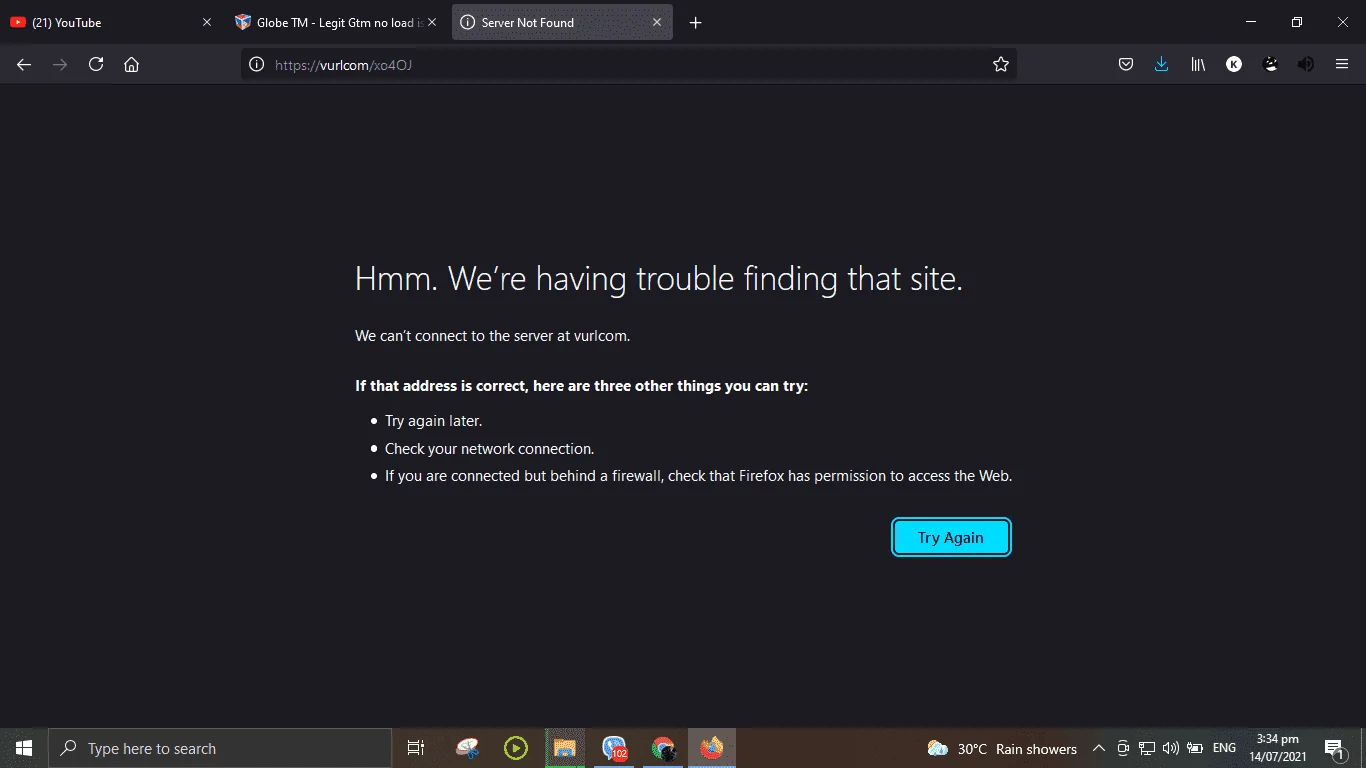
Task: Restore down the Firefox window
Action: pos(1297,22)
